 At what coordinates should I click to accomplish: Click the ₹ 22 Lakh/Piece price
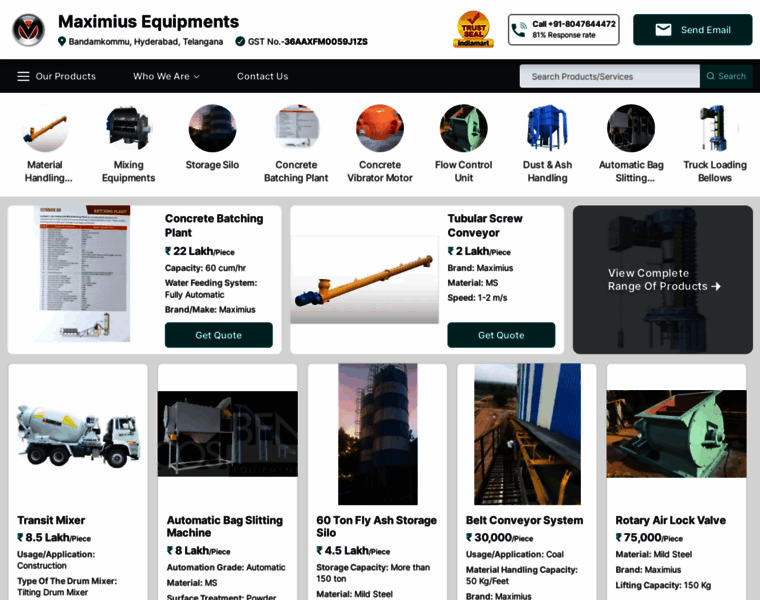click(x=200, y=251)
